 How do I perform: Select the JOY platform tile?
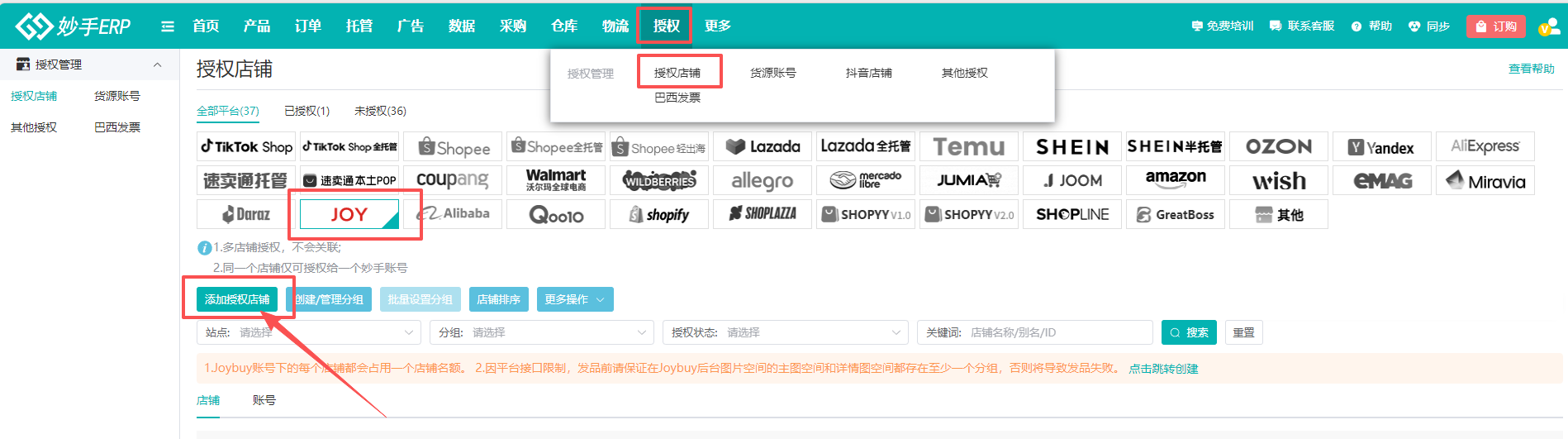(349, 214)
